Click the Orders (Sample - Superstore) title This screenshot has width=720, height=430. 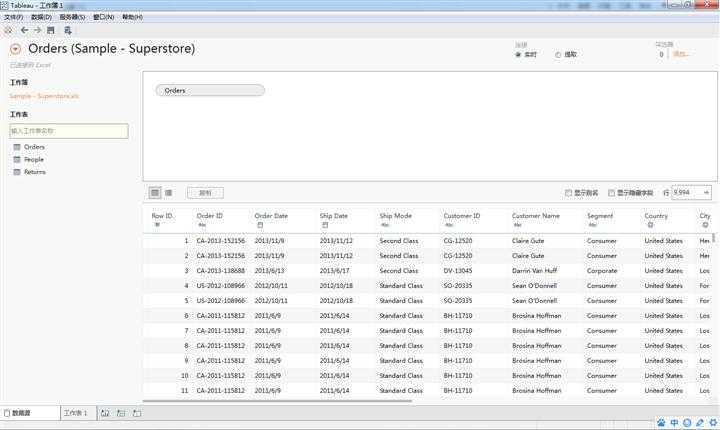tap(112, 48)
